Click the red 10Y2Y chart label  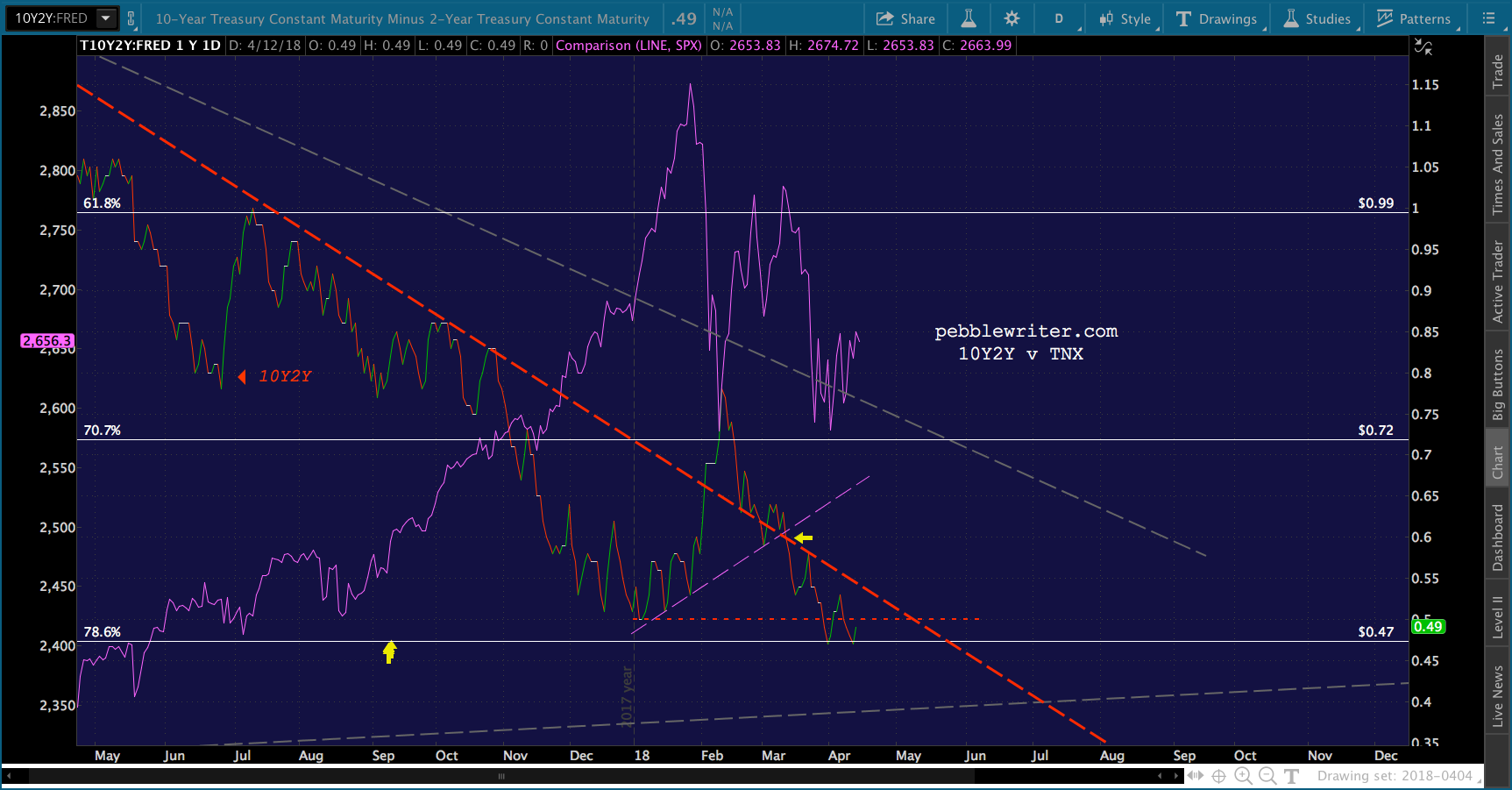coord(285,376)
